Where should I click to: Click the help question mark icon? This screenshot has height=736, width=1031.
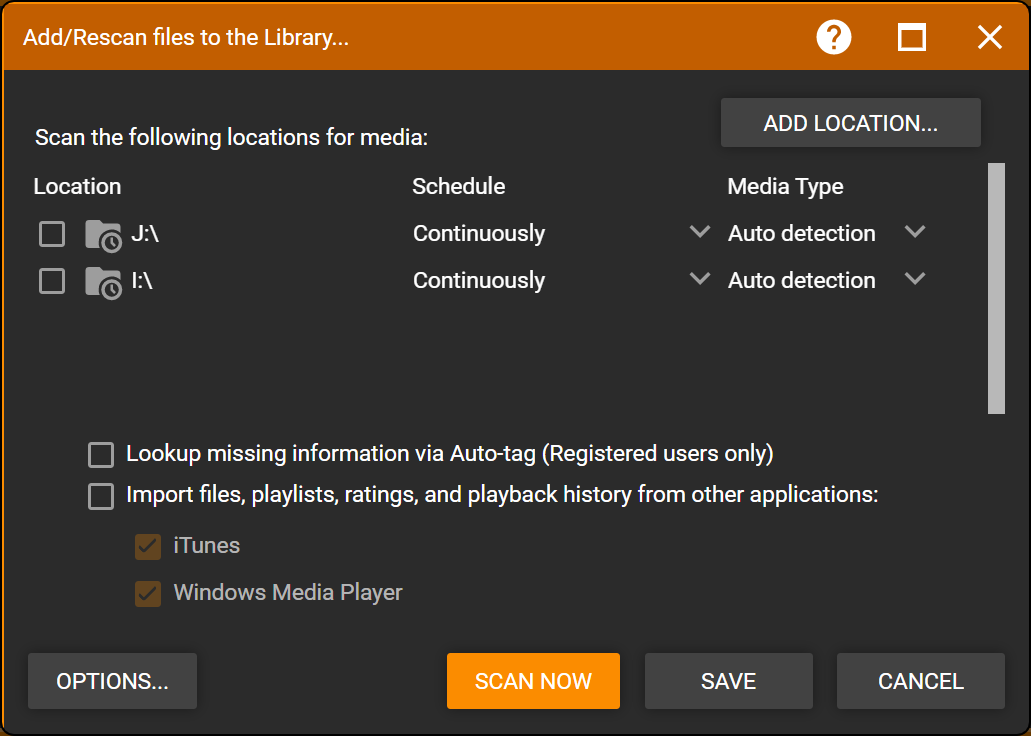coord(833,38)
